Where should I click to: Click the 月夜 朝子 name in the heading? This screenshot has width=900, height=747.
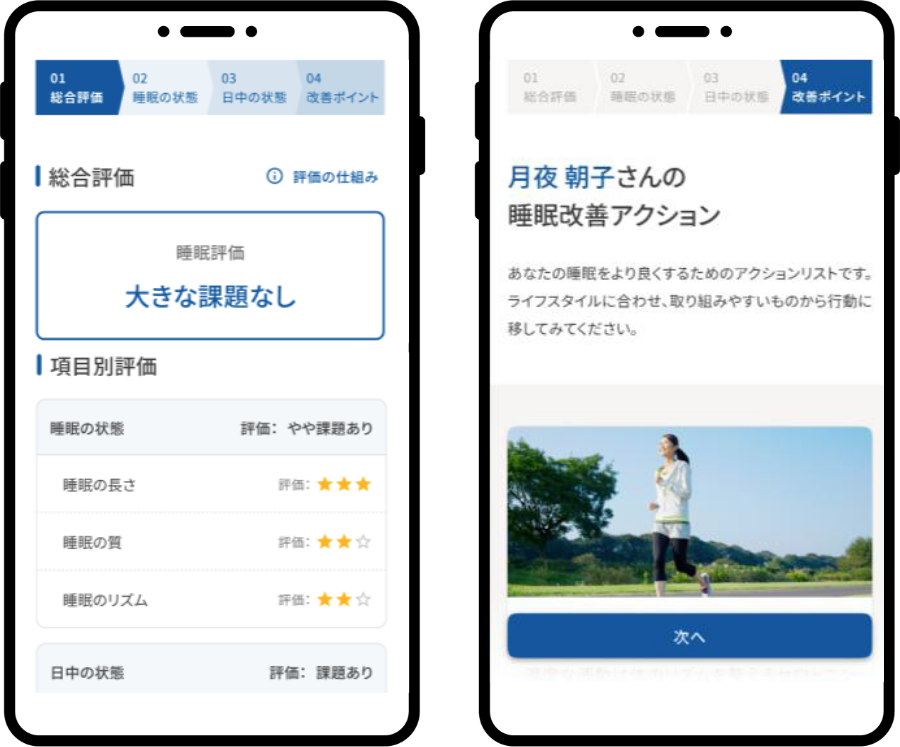560,178
